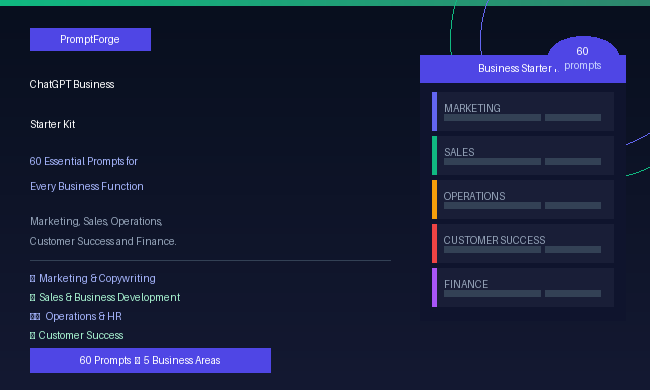Screen dimensions: 650x390
Task: Click the 'ChatGPT Business' title text
Action: [72, 85]
